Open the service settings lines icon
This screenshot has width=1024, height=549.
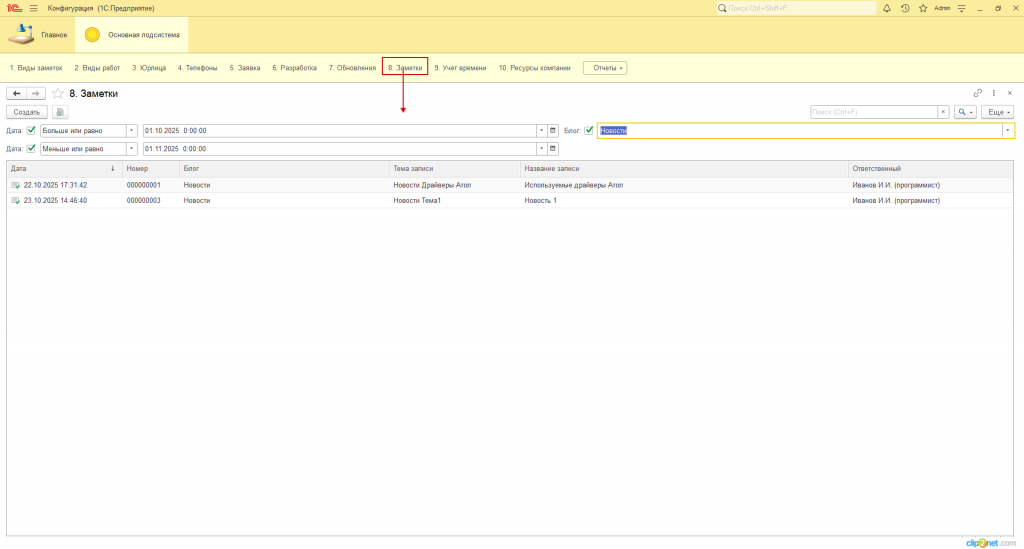[x=961, y=8]
